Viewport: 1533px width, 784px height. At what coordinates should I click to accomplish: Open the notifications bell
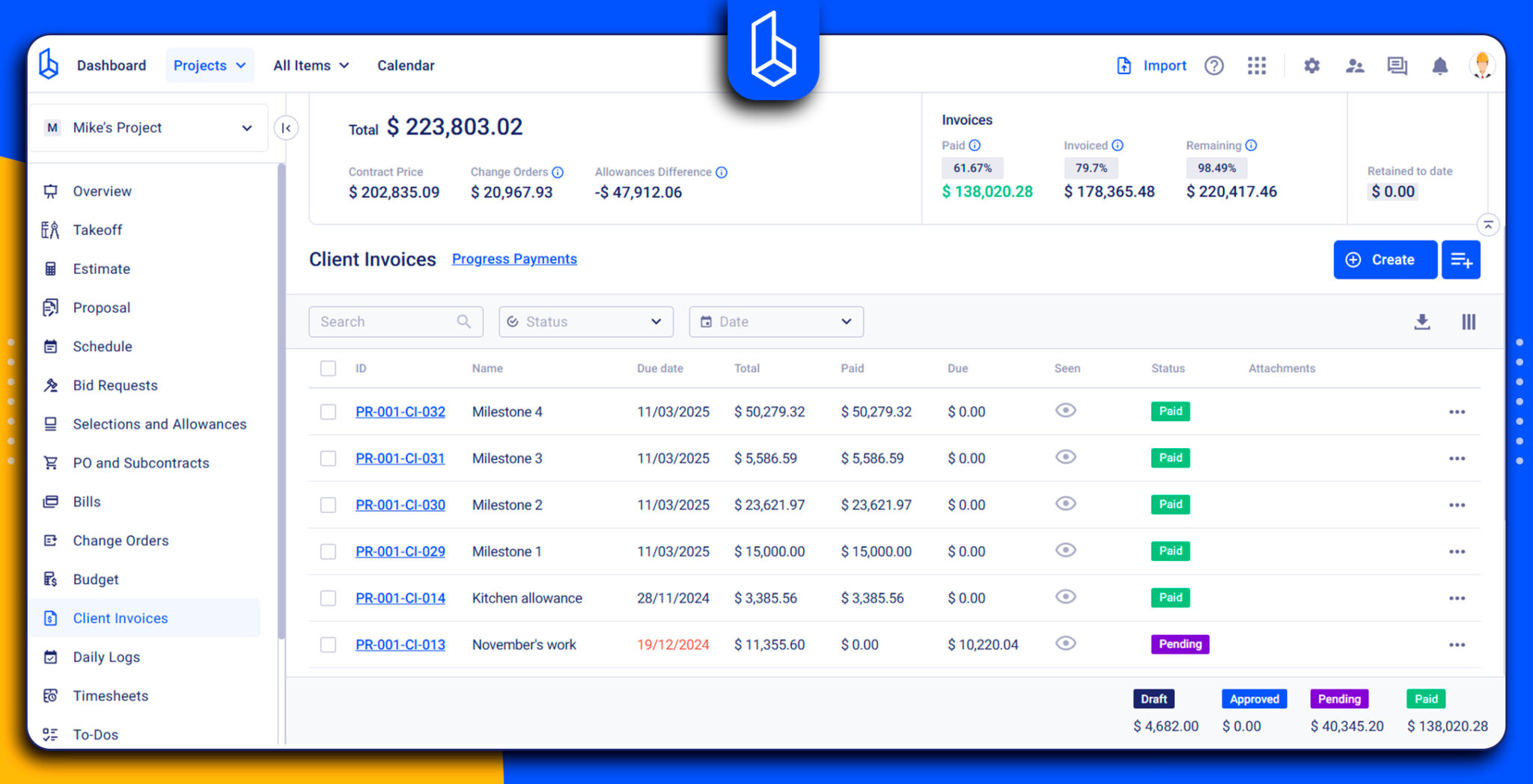pyautogui.click(x=1439, y=66)
